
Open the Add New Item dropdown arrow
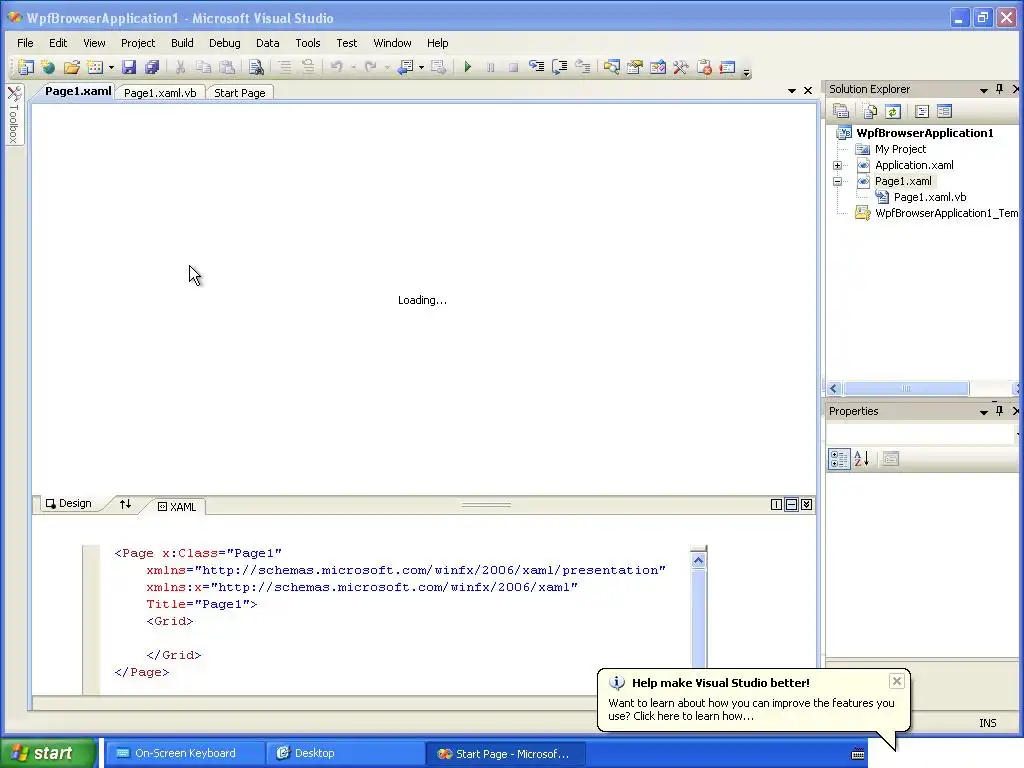[111, 67]
